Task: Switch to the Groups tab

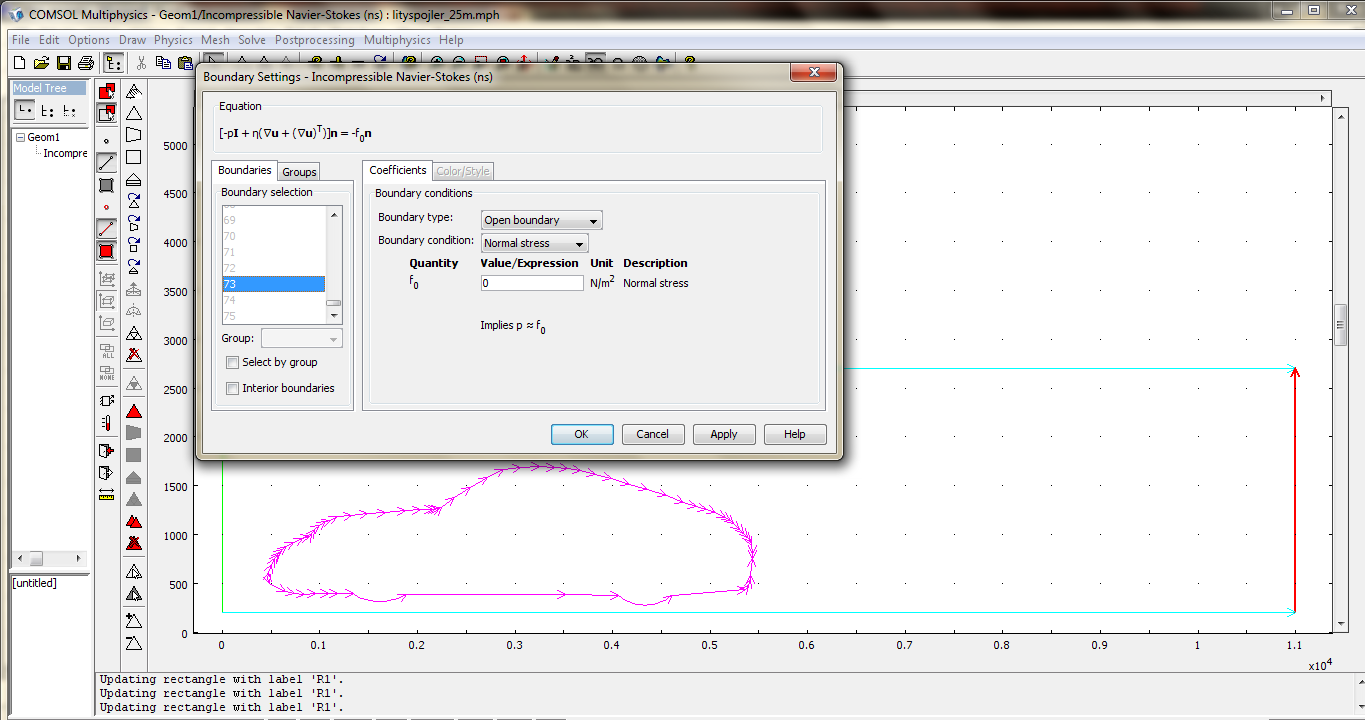Action: [299, 172]
